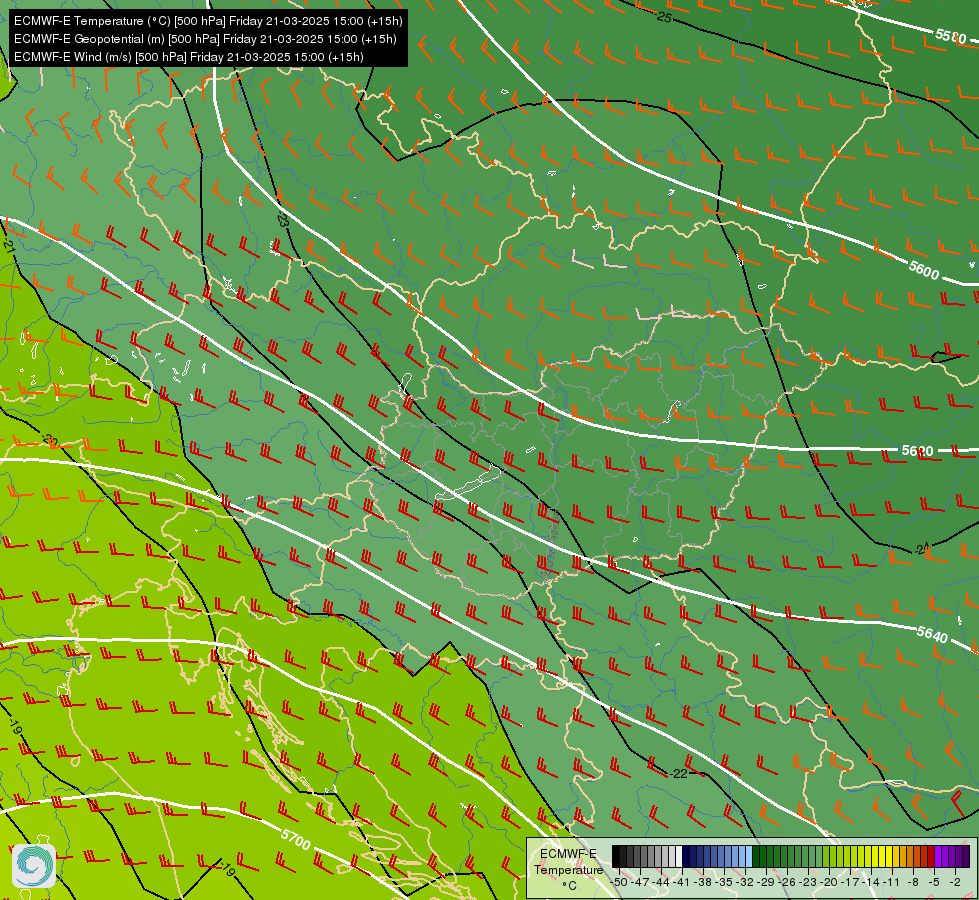Click the -41 legend tick label
Image resolution: width=979 pixels, height=900 pixels.
(x=681, y=882)
